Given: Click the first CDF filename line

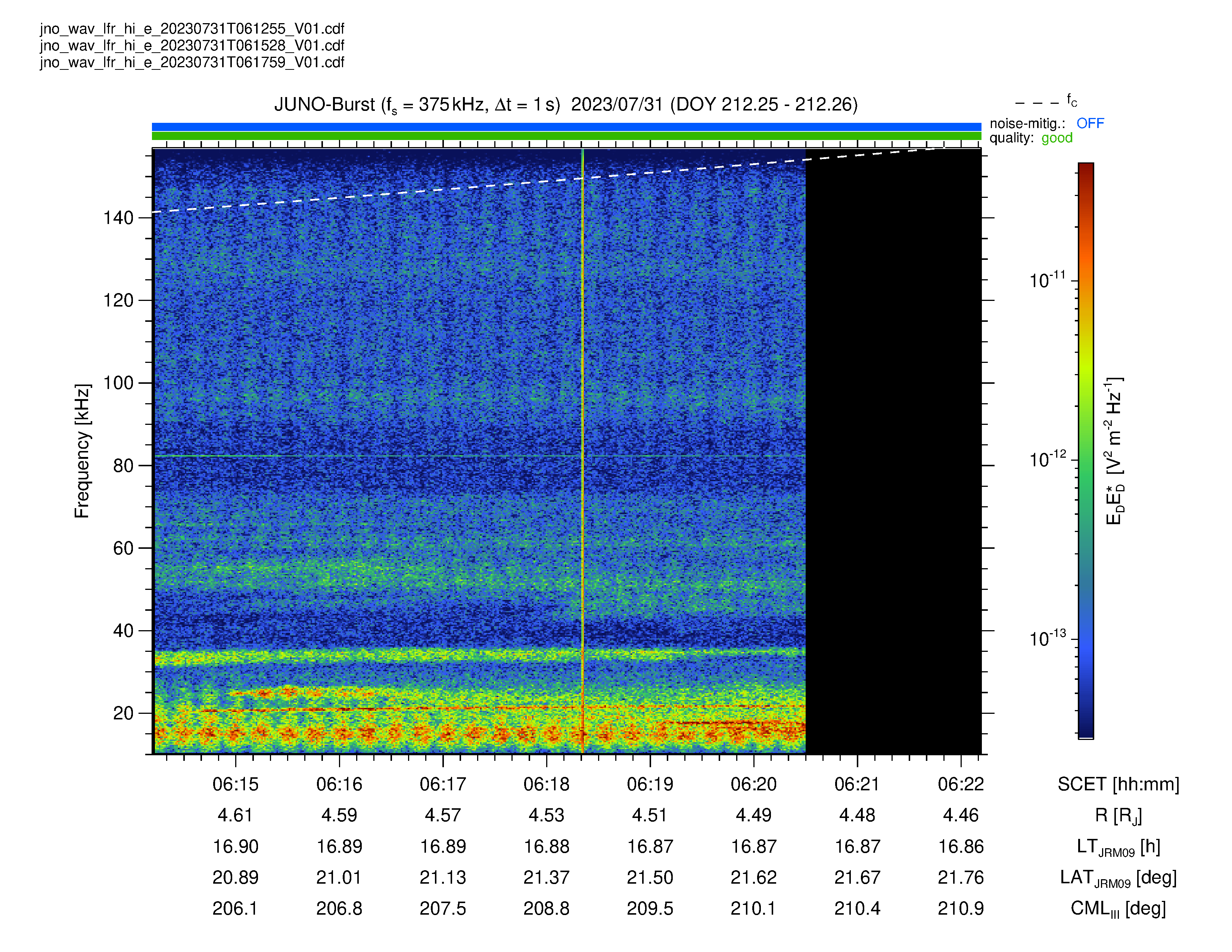Looking at the screenshot, I should tap(192, 29).
